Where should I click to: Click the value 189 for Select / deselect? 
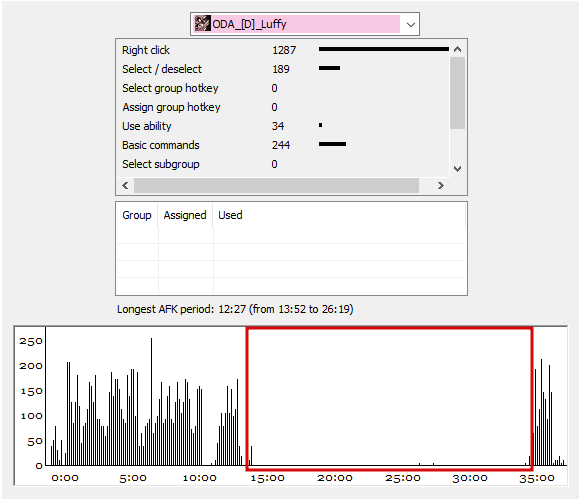tap(281, 69)
